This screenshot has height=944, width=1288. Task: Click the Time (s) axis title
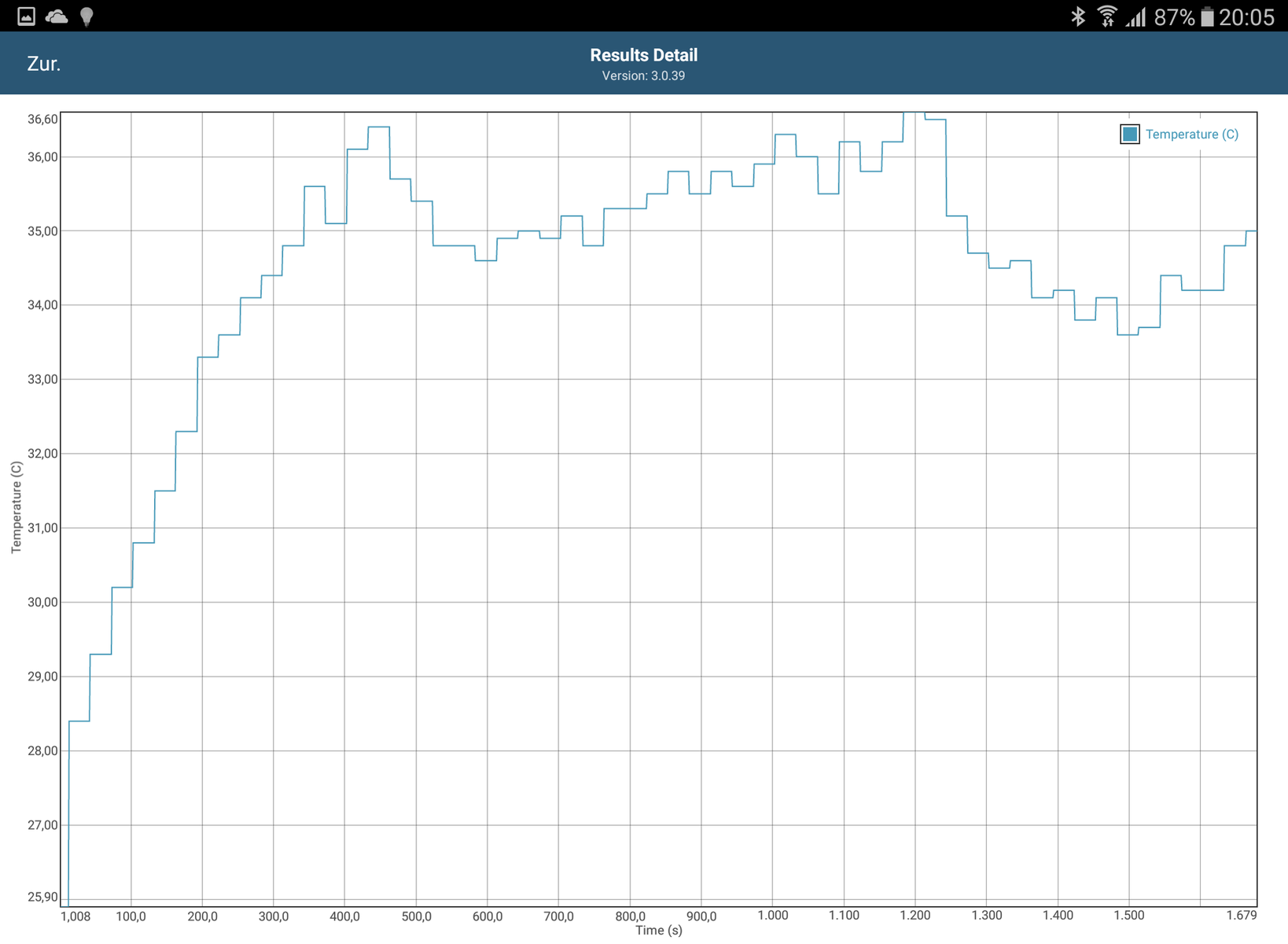point(659,931)
